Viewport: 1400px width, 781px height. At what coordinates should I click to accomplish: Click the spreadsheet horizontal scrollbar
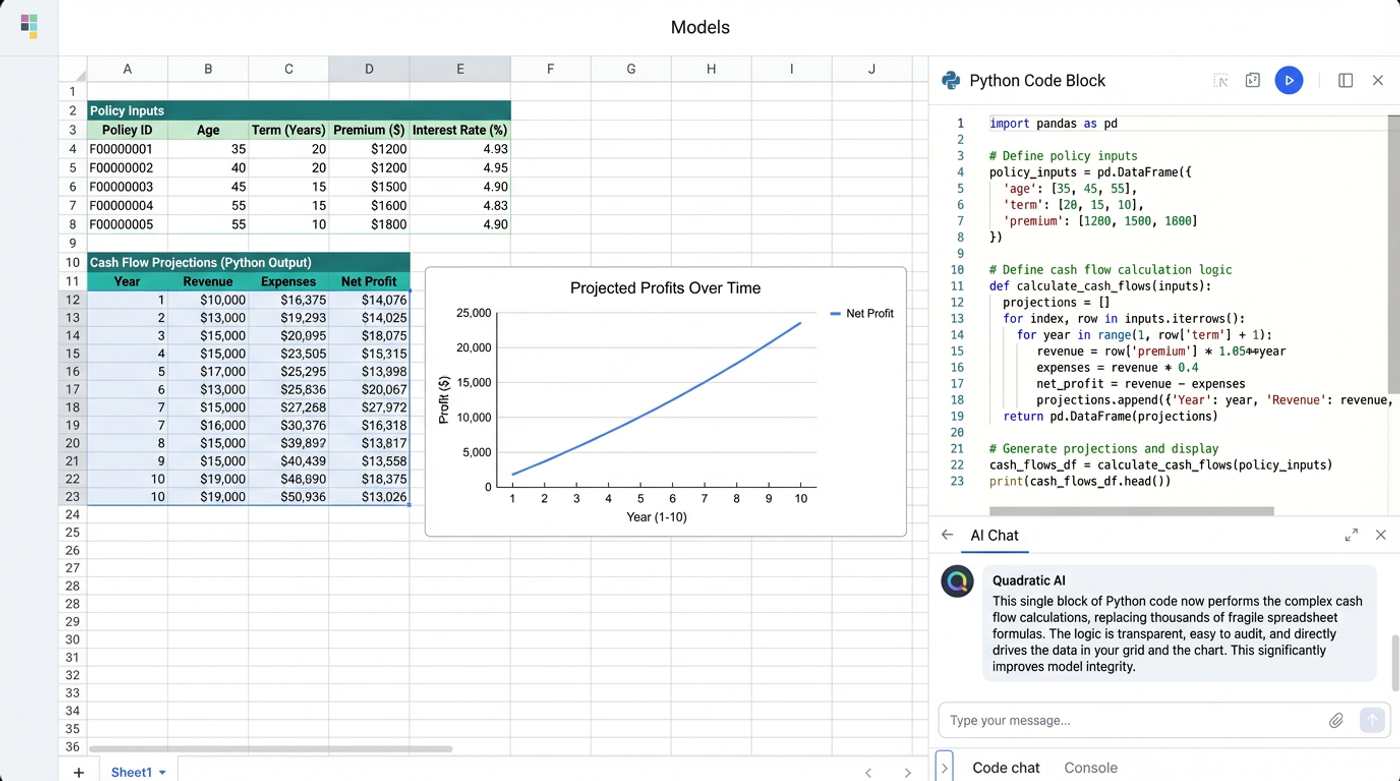pyautogui.click(x=270, y=748)
